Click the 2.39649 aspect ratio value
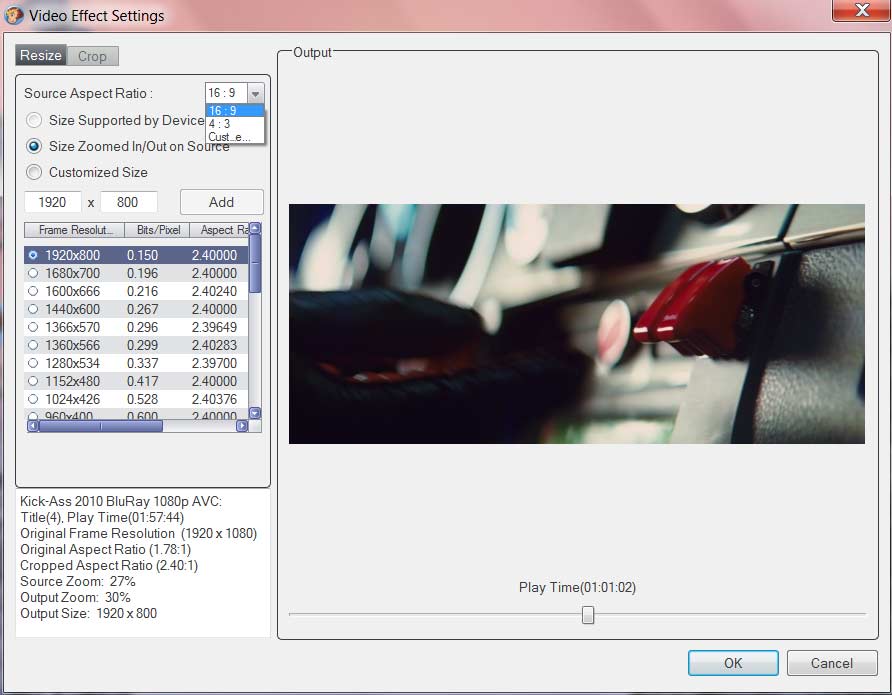Screen dimensions: 892x695 [214, 327]
